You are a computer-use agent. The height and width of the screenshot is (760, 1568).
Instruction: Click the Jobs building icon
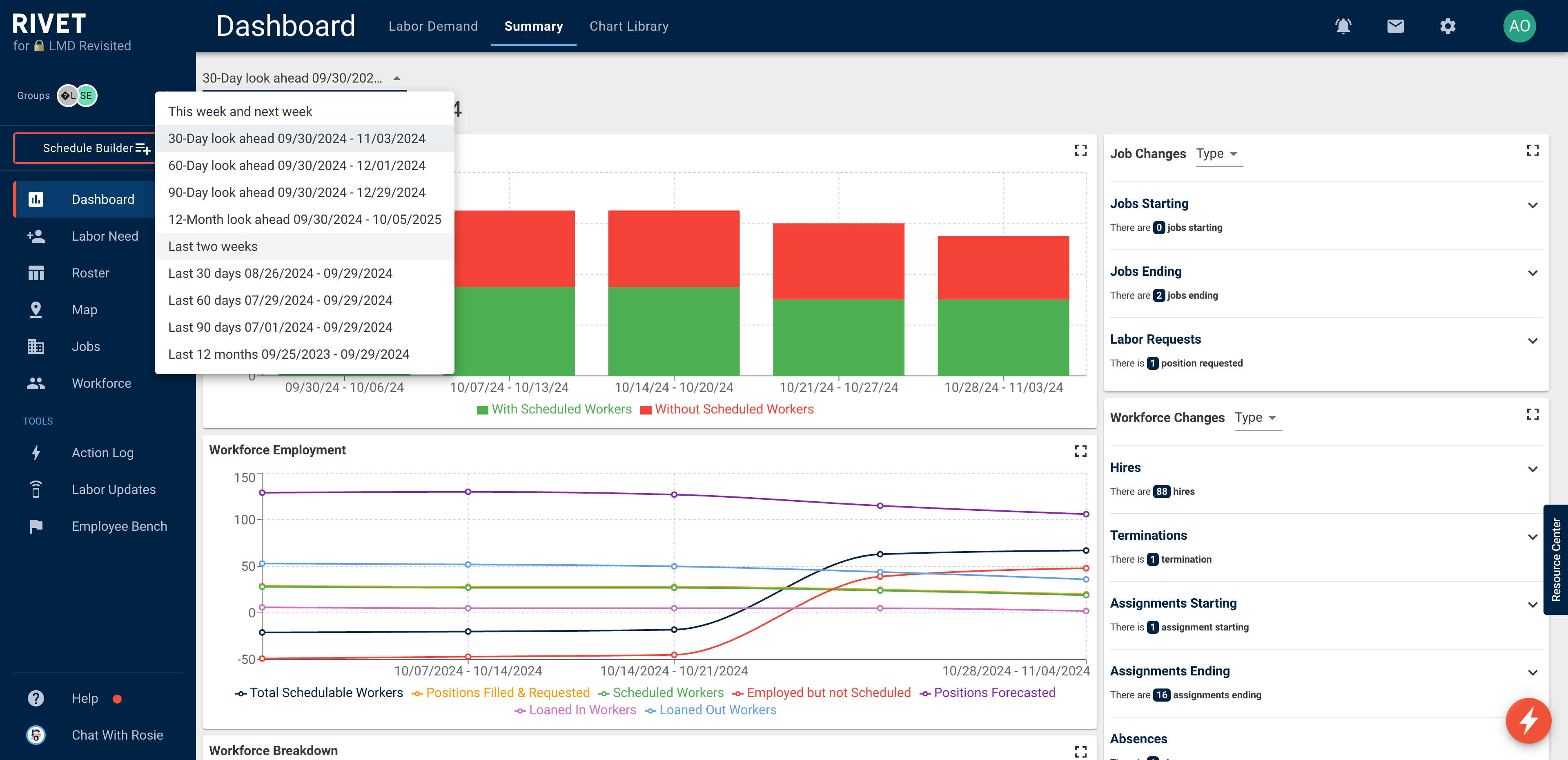(x=36, y=346)
